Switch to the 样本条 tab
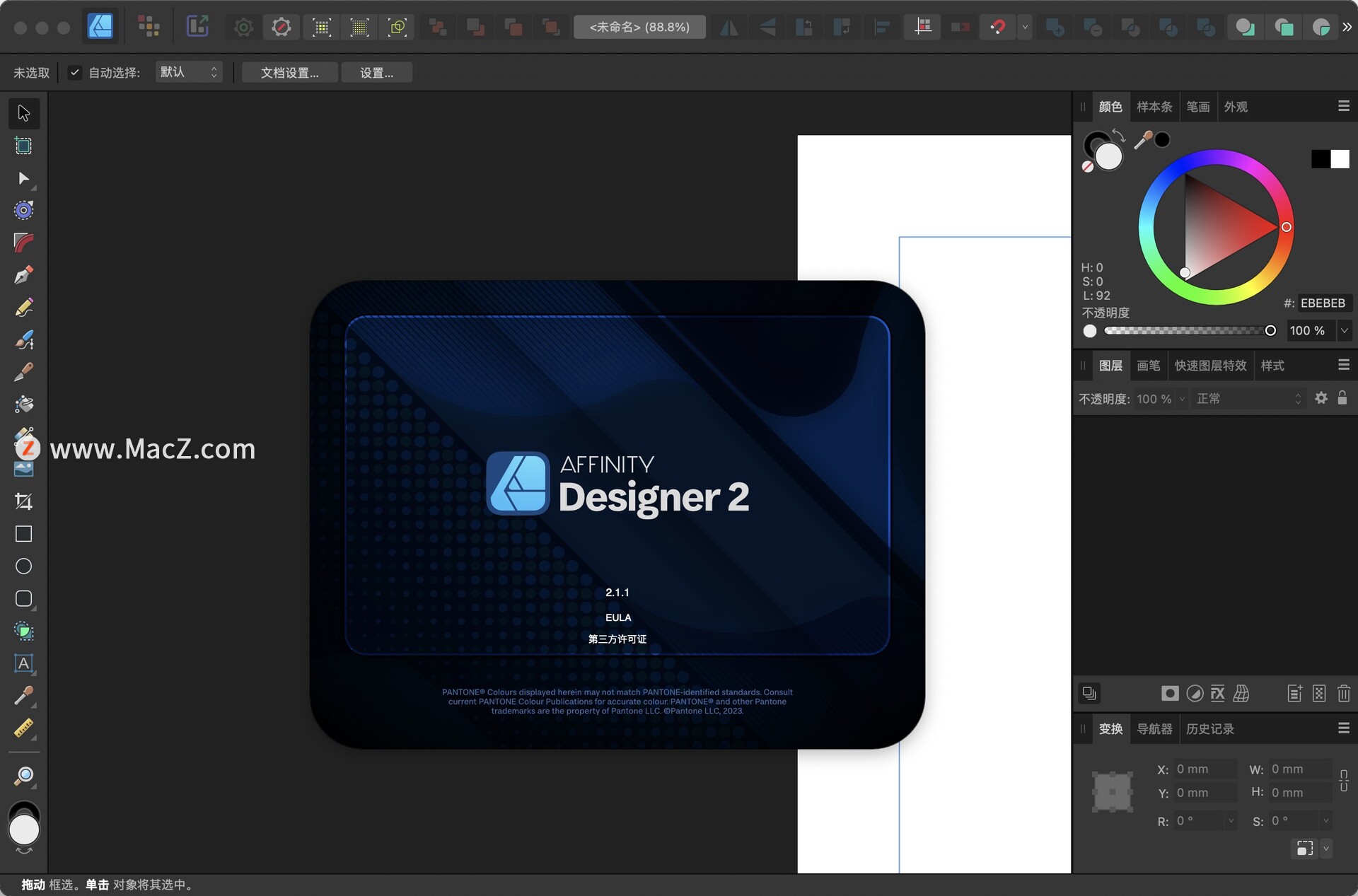Viewport: 1358px width, 896px height. pos(1154,107)
